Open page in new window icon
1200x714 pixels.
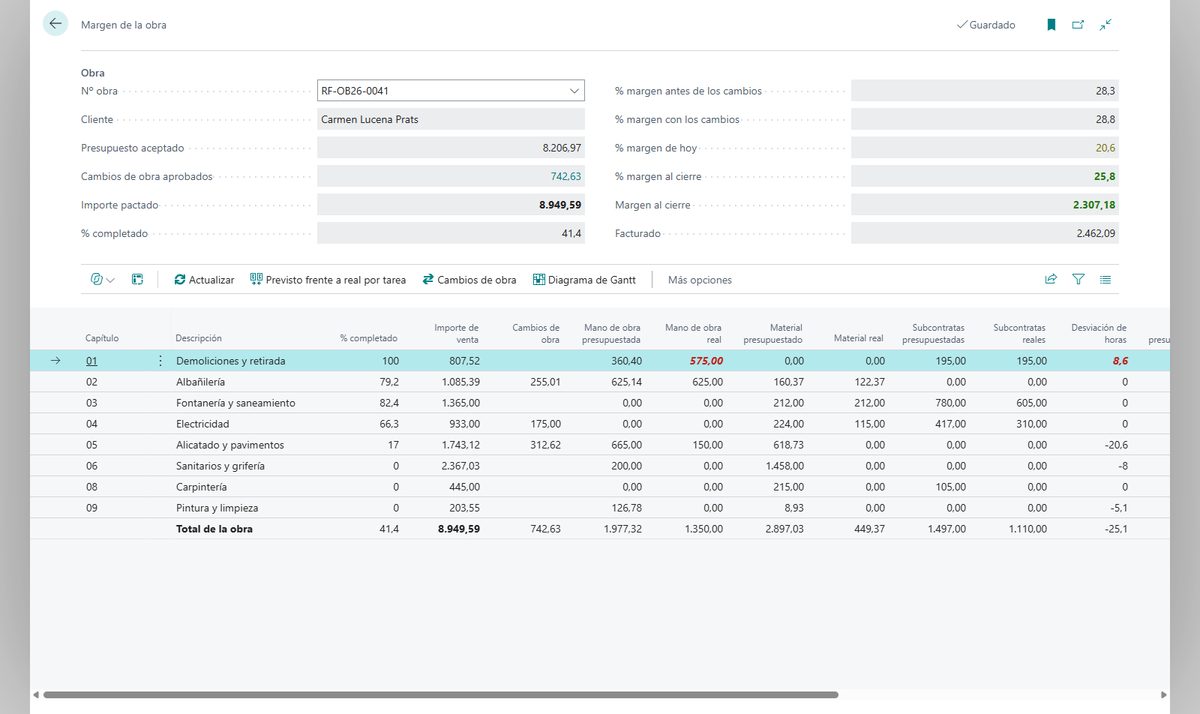[1078, 25]
